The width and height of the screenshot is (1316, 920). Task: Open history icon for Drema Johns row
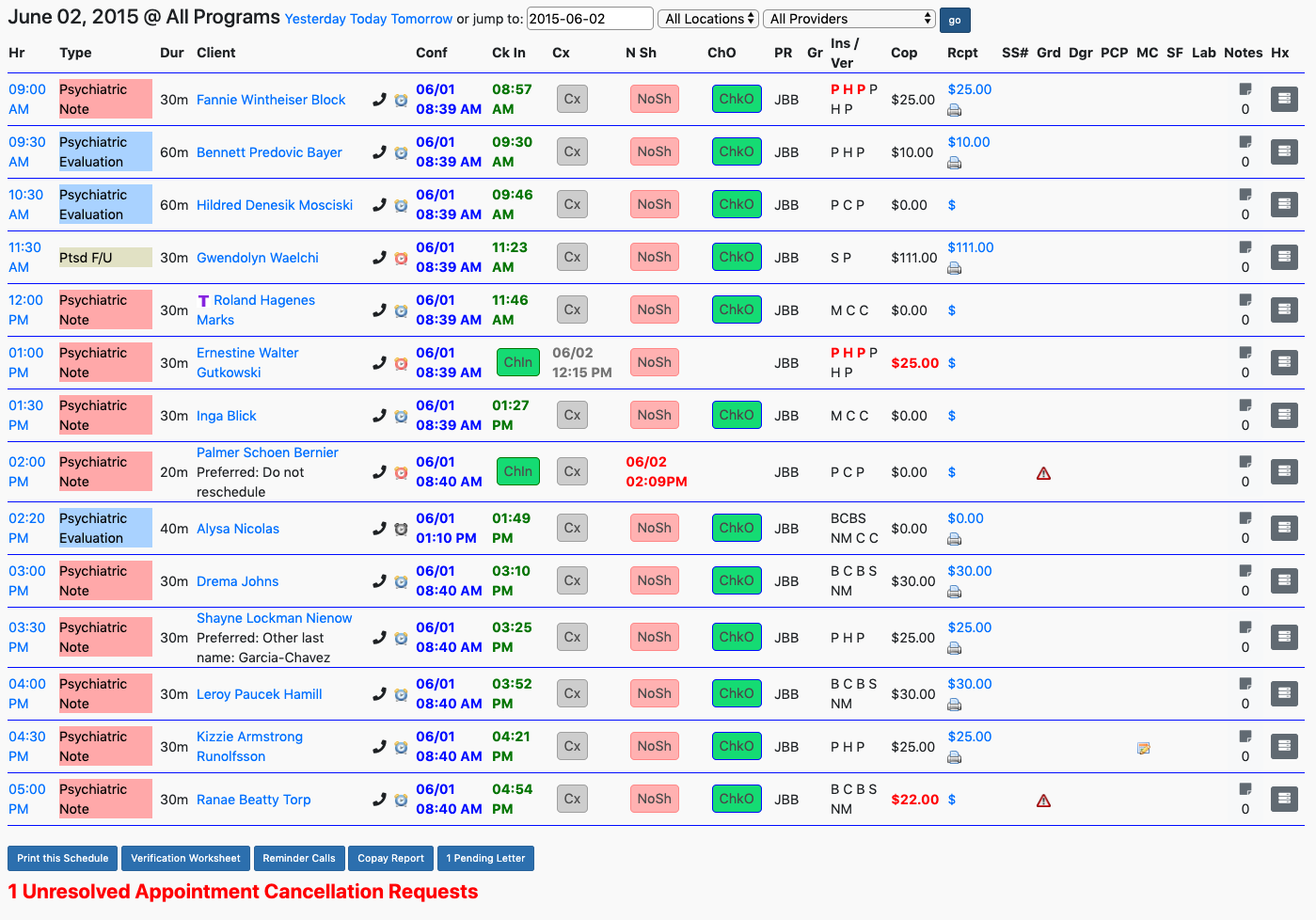[1284, 580]
